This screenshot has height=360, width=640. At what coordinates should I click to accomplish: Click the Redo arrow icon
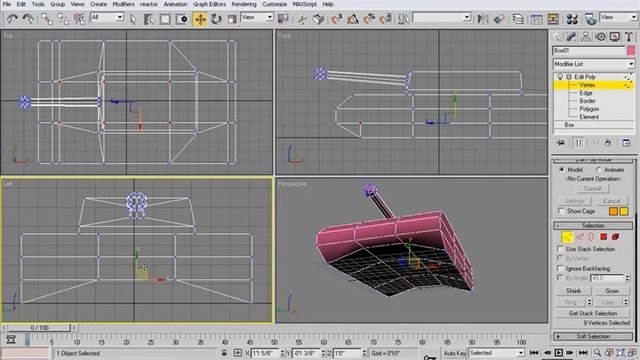coord(28,19)
